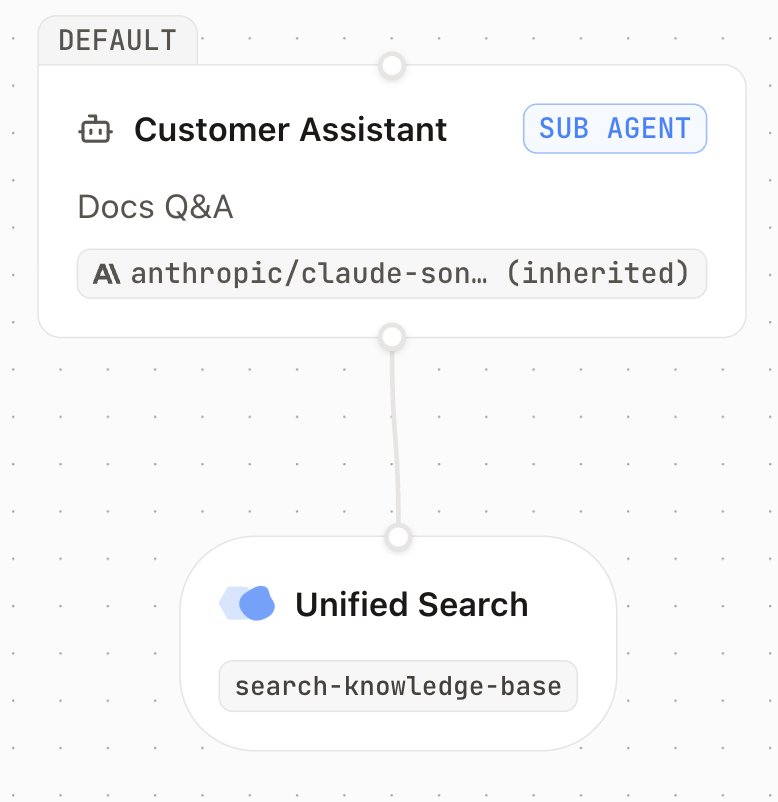Select the bottom connector handle of Customer Assistant

pyautogui.click(x=392, y=337)
